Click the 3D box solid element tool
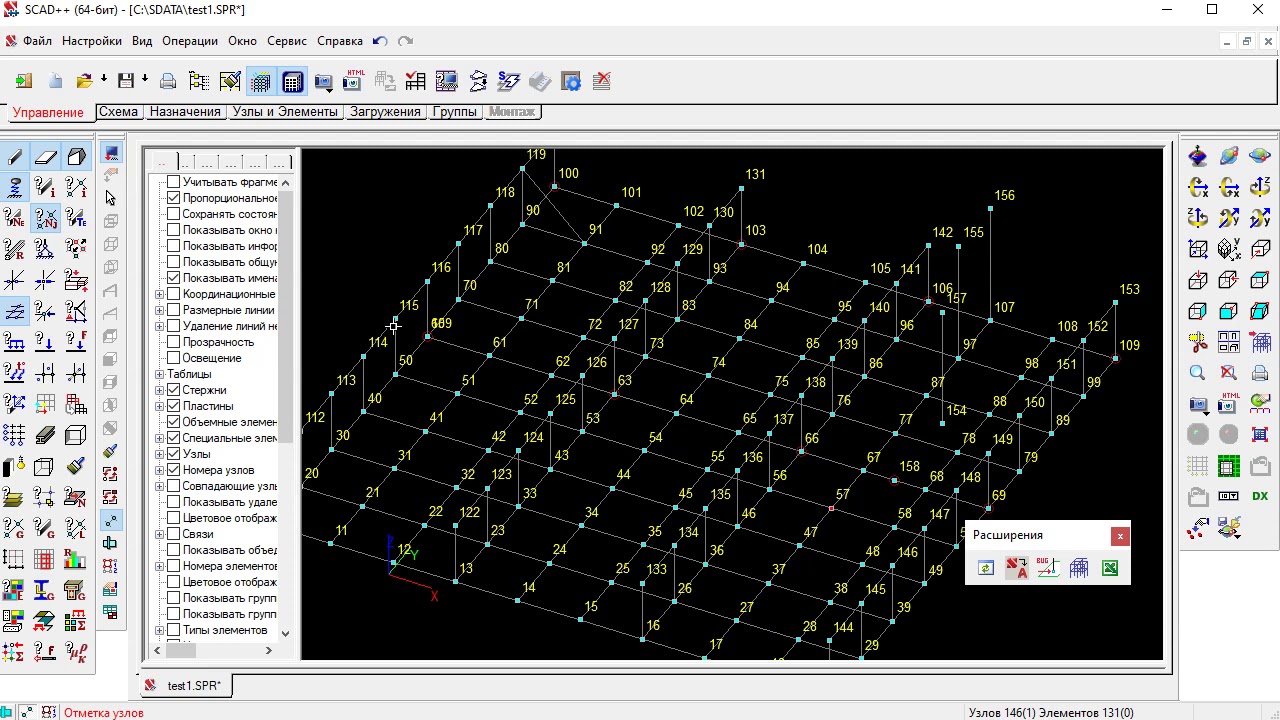1280x720 pixels. click(x=76, y=156)
